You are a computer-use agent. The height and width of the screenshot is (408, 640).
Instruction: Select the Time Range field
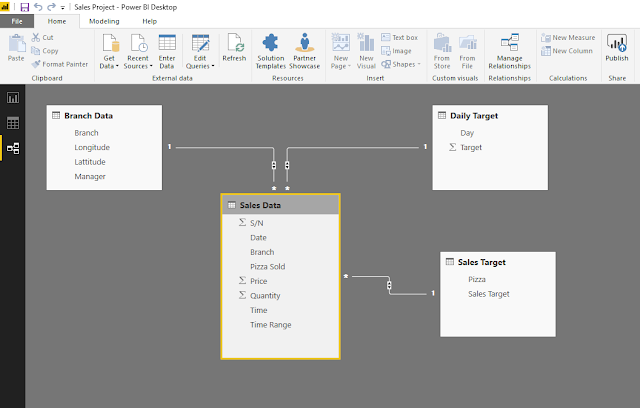pos(271,325)
